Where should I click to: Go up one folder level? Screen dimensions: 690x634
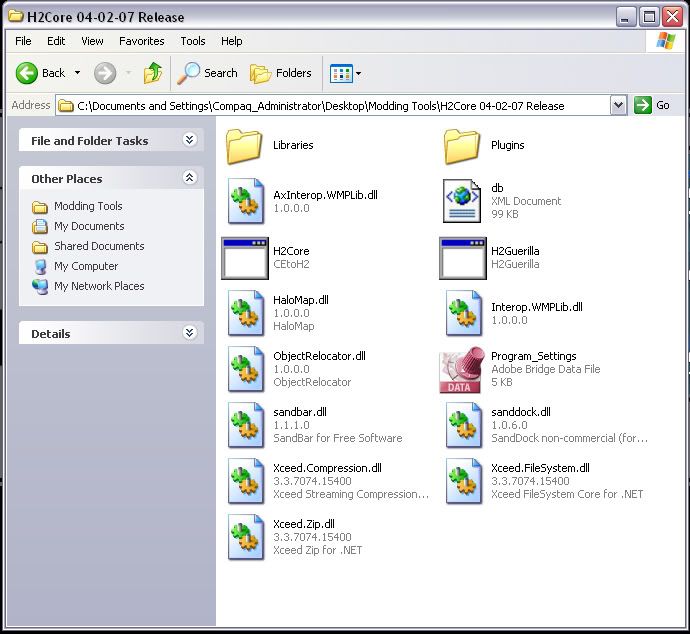153,73
